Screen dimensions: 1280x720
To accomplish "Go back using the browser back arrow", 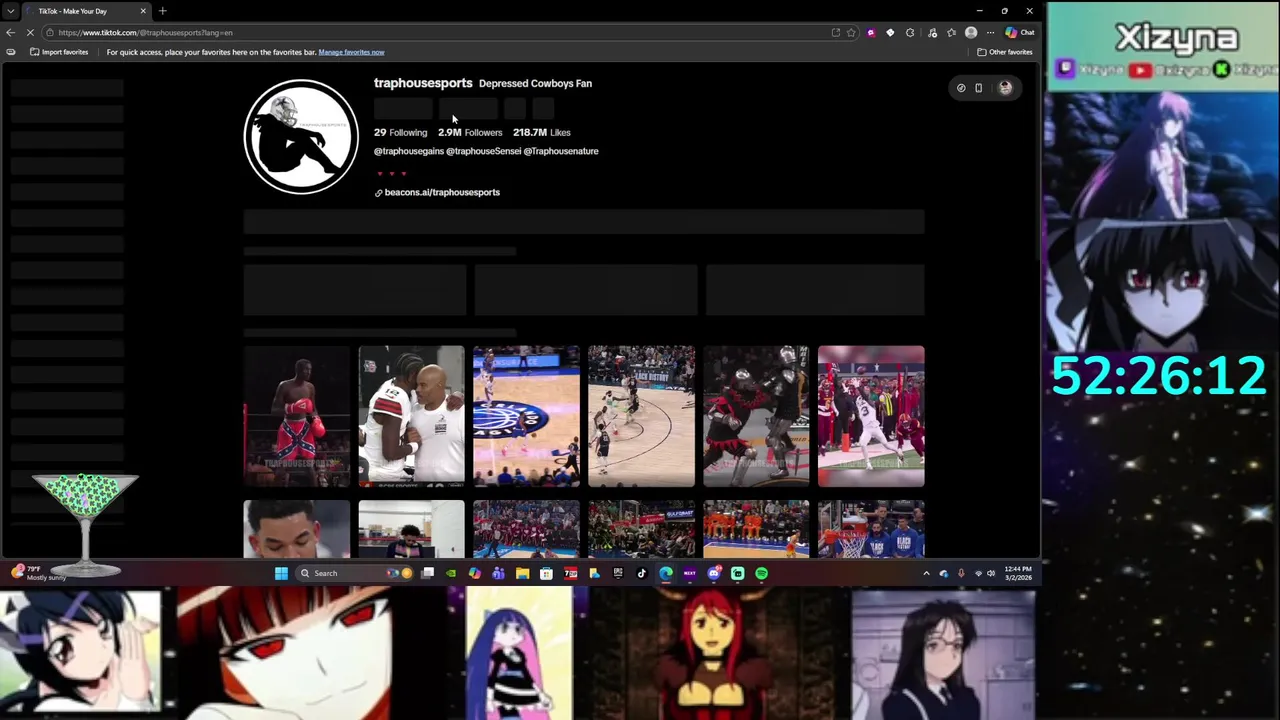I will (10, 32).
